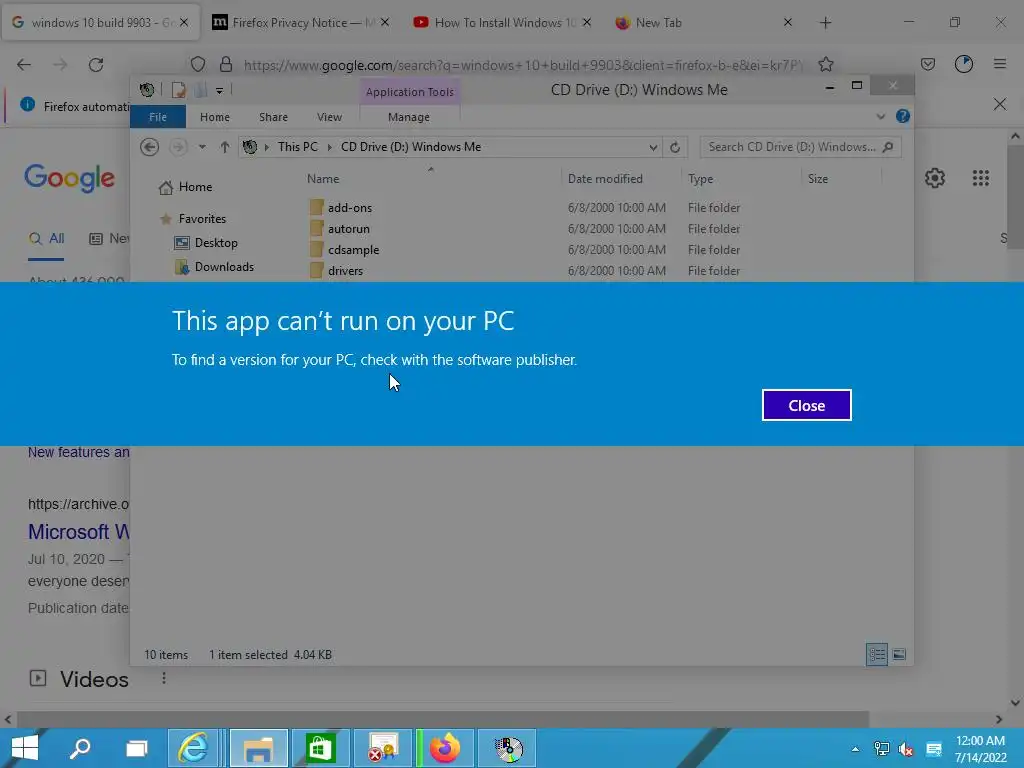Viewport: 1024px width, 768px height.
Task: Switch to the New Tab browser tab
Action: [x=703, y=23]
